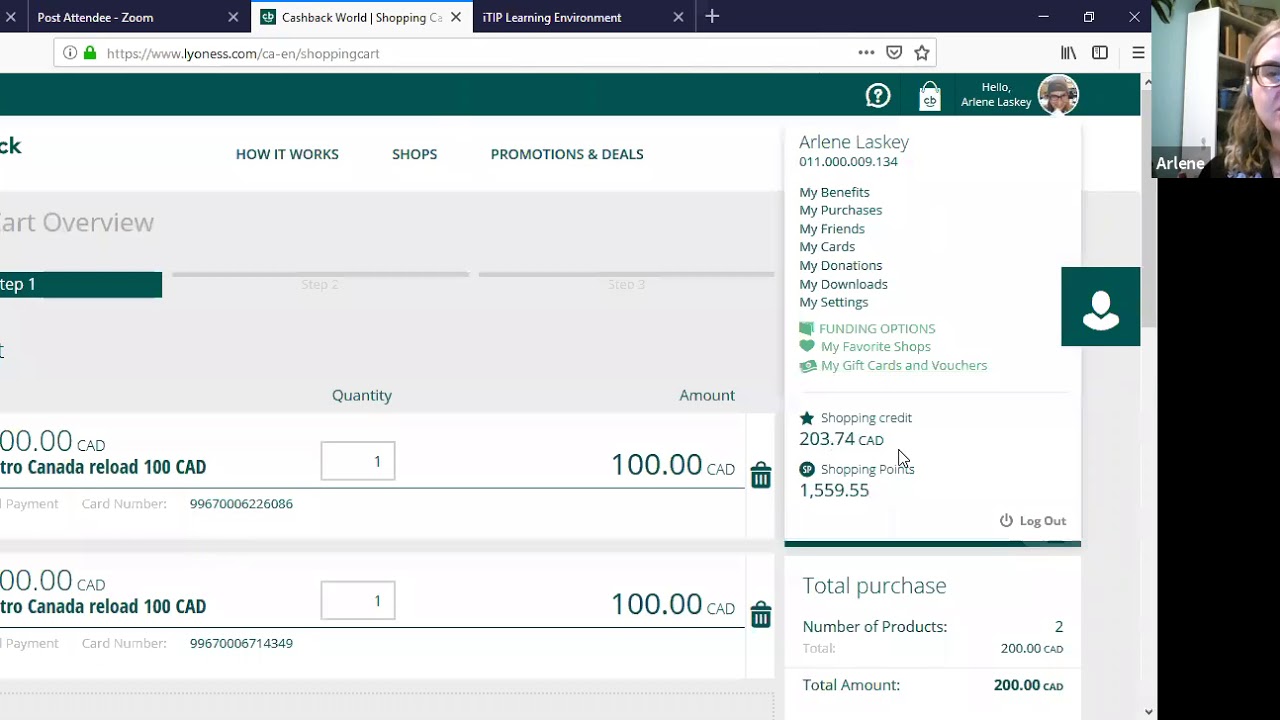Click the browser address bar URL
Viewport: 1280px width, 720px height.
point(243,54)
